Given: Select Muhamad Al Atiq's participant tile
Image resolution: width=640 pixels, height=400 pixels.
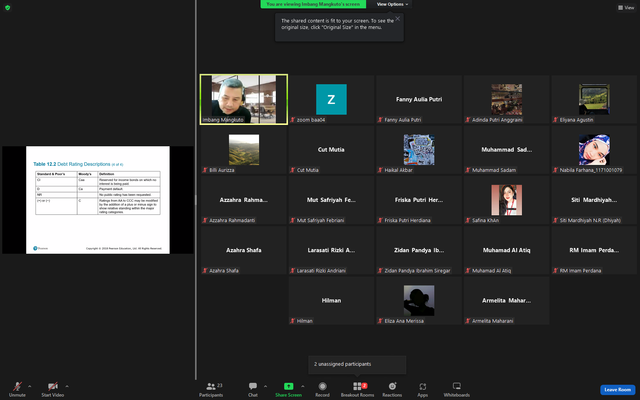Looking at the screenshot, I should coord(507,250).
